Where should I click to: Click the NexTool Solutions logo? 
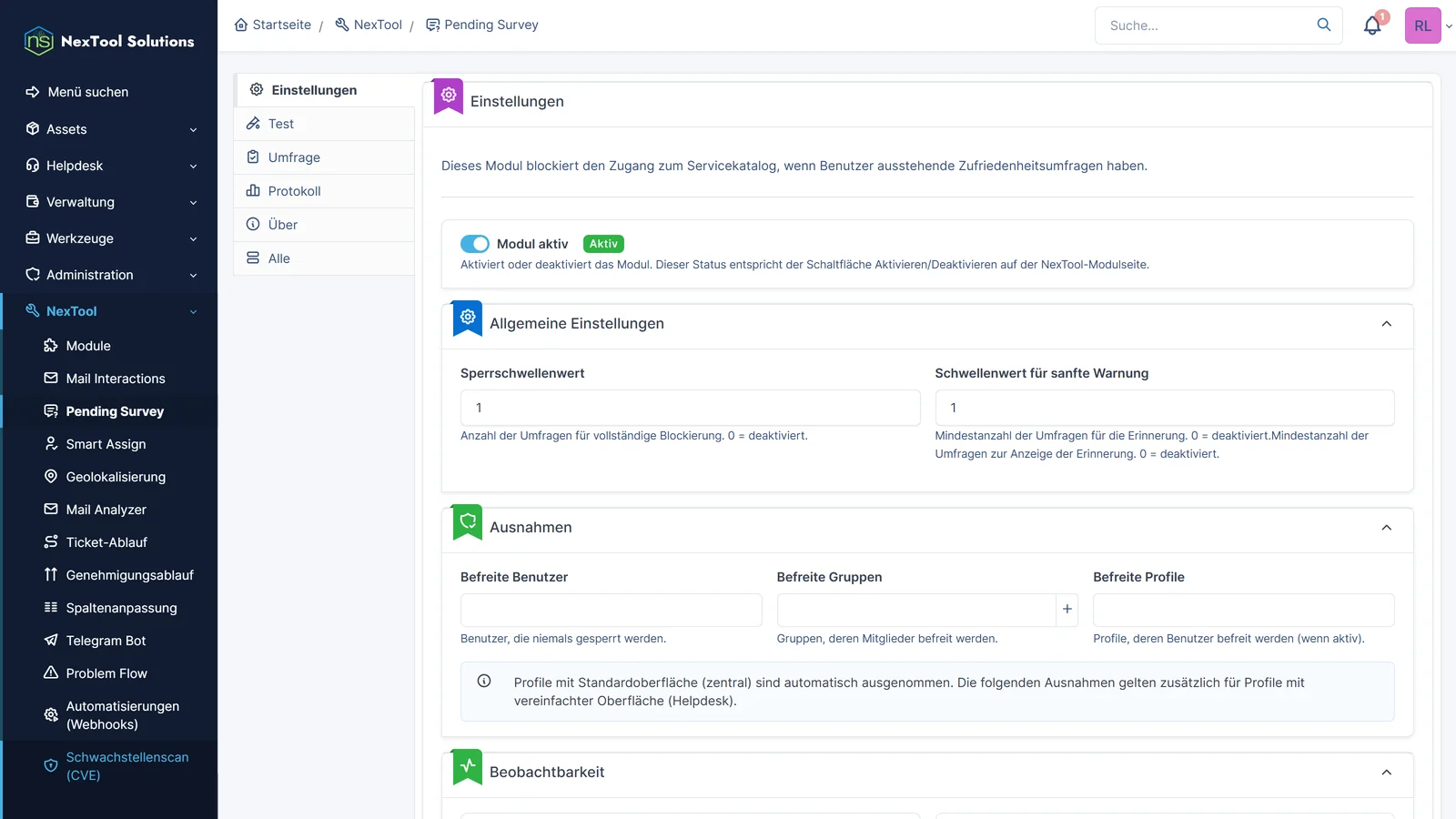pyautogui.click(x=109, y=41)
